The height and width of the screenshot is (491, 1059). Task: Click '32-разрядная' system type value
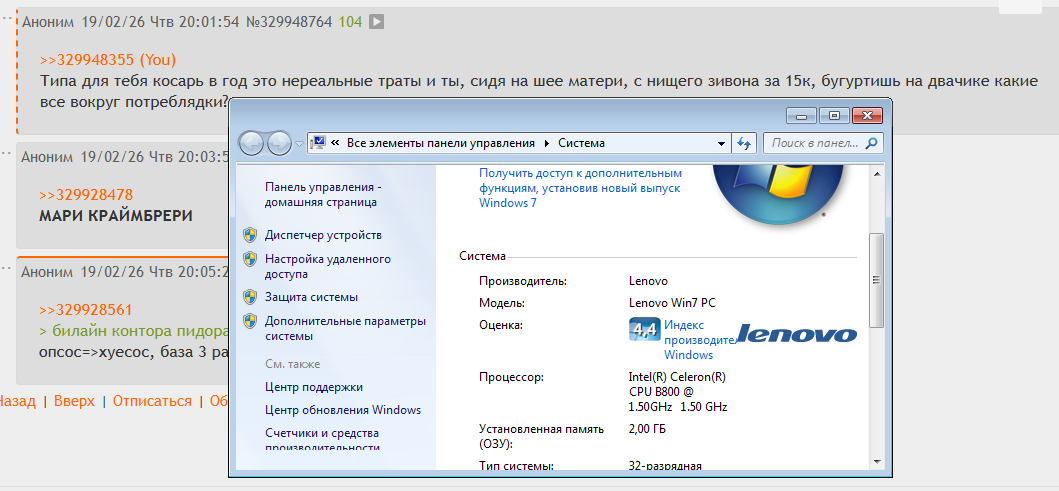pyautogui.click(x=665, y=465)
